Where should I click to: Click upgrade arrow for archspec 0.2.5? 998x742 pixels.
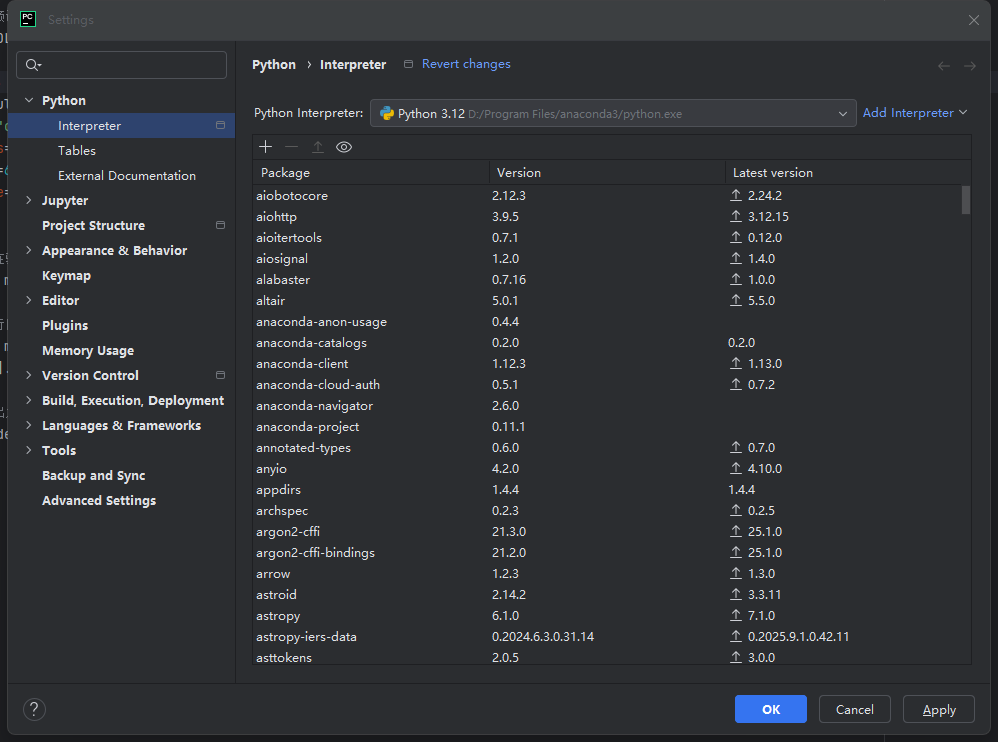[736, 510]
